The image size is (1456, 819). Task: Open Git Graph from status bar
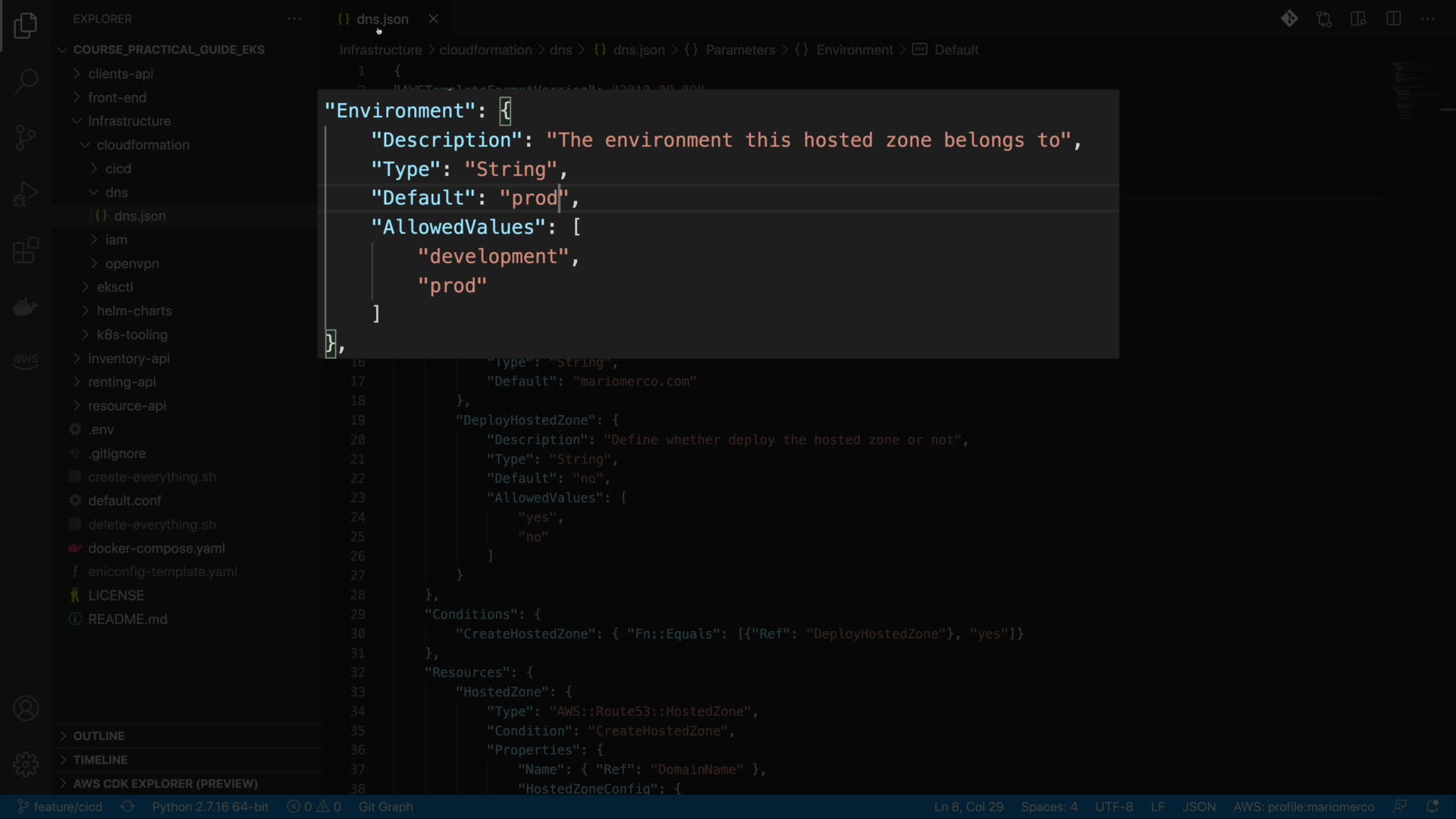coord(385,807)
